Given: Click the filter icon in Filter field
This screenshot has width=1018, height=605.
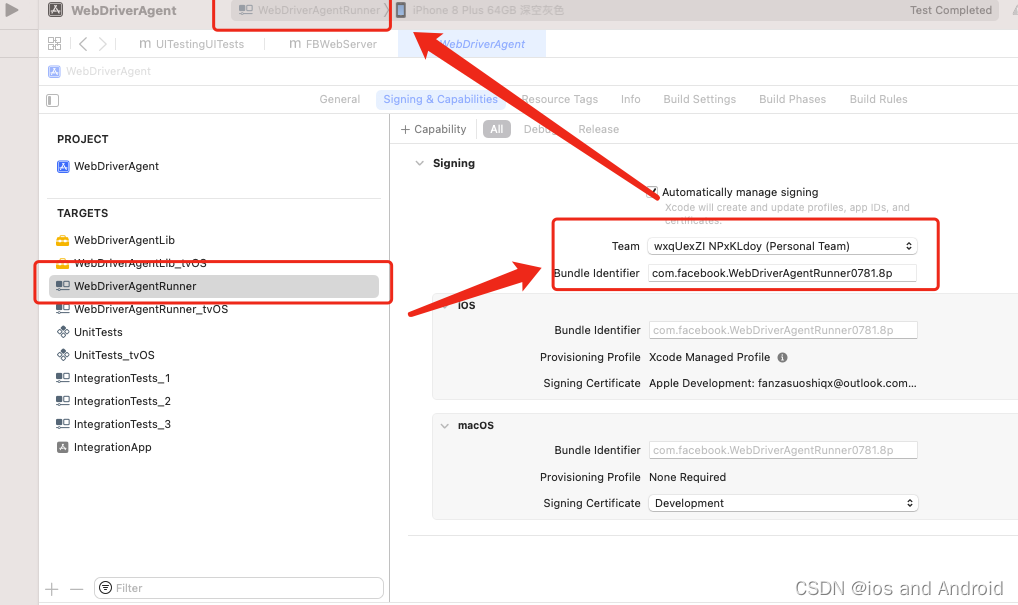Looking at the screenshot, I should (x=105, y=587).
